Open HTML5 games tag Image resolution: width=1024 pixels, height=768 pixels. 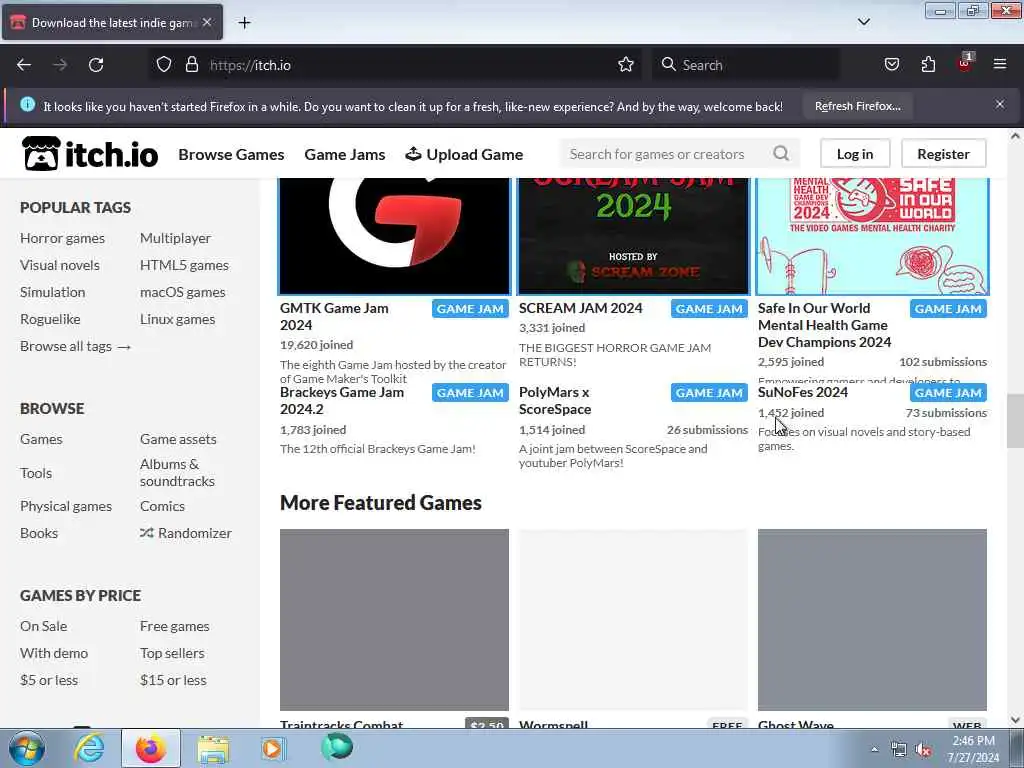tap(184, 265)
